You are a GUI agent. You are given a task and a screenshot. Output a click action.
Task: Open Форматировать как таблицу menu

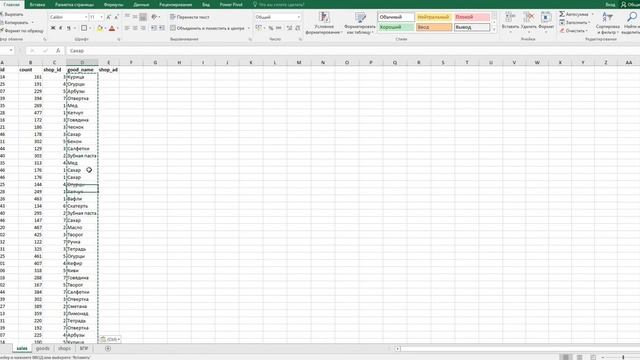pos(360,23)
